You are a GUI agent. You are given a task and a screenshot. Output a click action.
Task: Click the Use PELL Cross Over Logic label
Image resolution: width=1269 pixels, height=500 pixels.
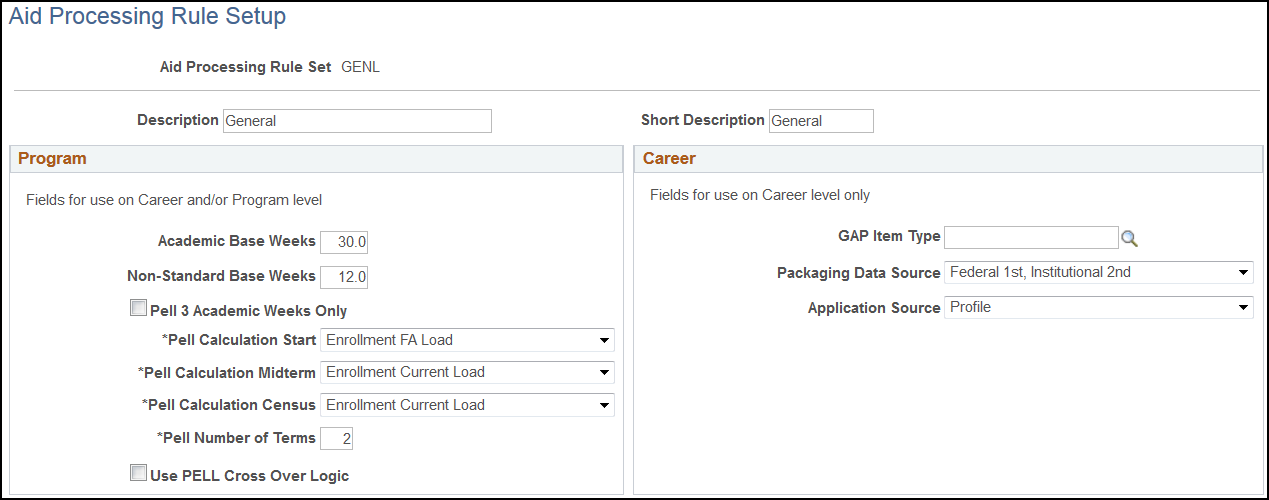click(249, 476)
